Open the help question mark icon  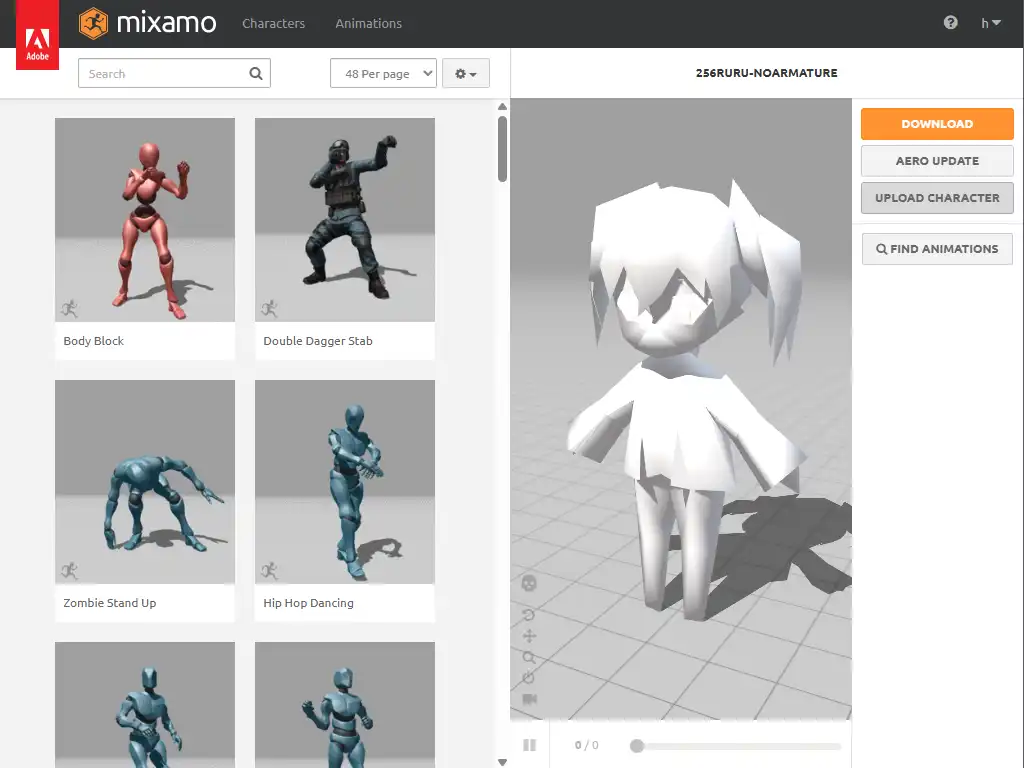click(x=950, y=23)
